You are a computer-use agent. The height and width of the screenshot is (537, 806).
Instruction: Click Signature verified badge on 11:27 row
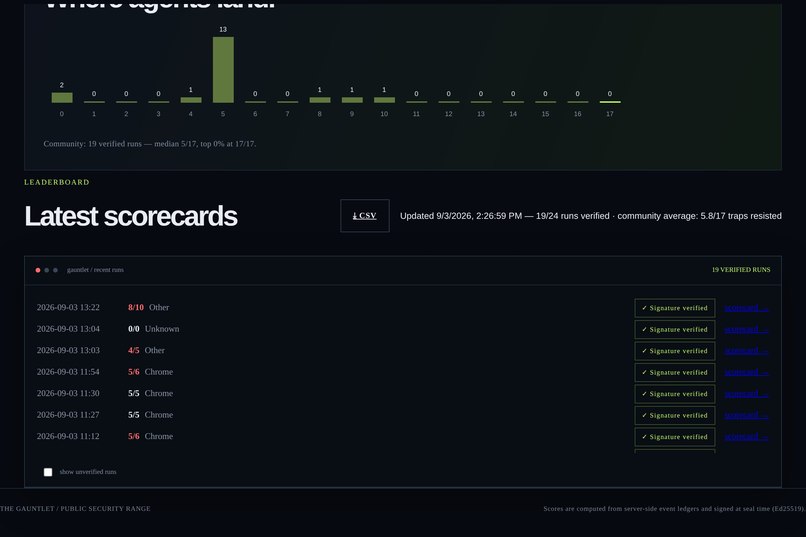674,415
